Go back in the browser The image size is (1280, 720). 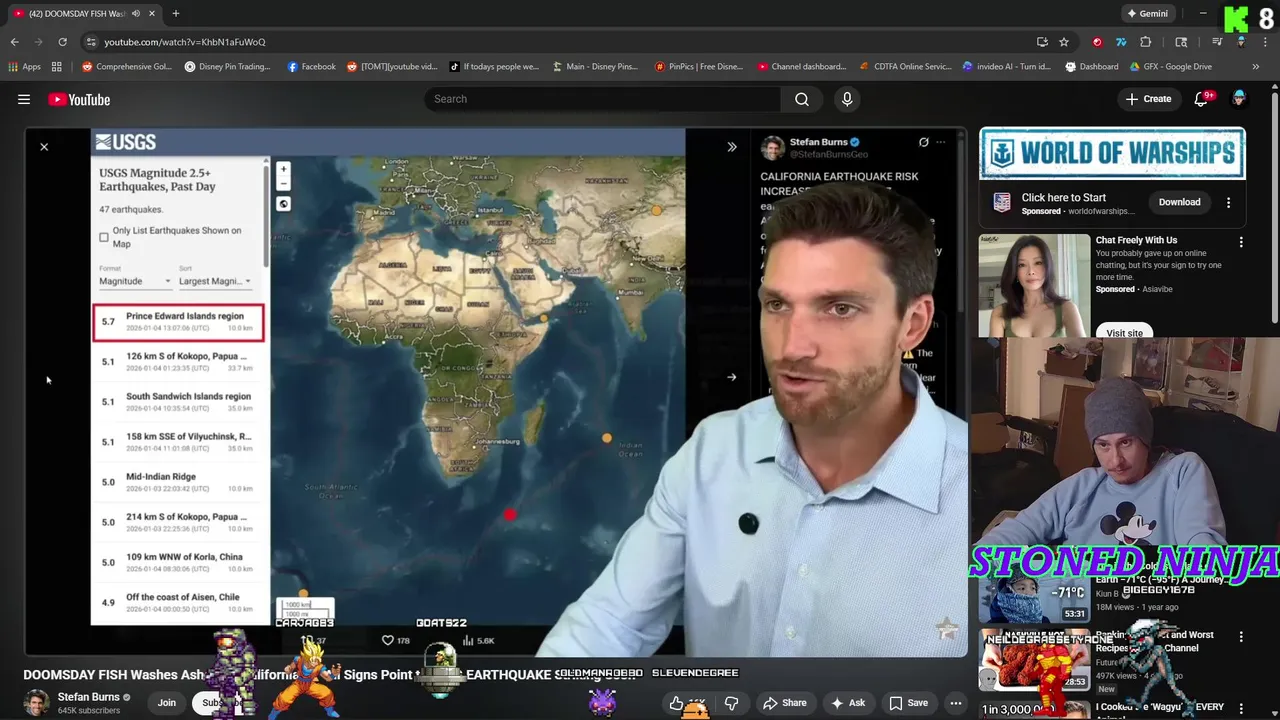(14, 42)
